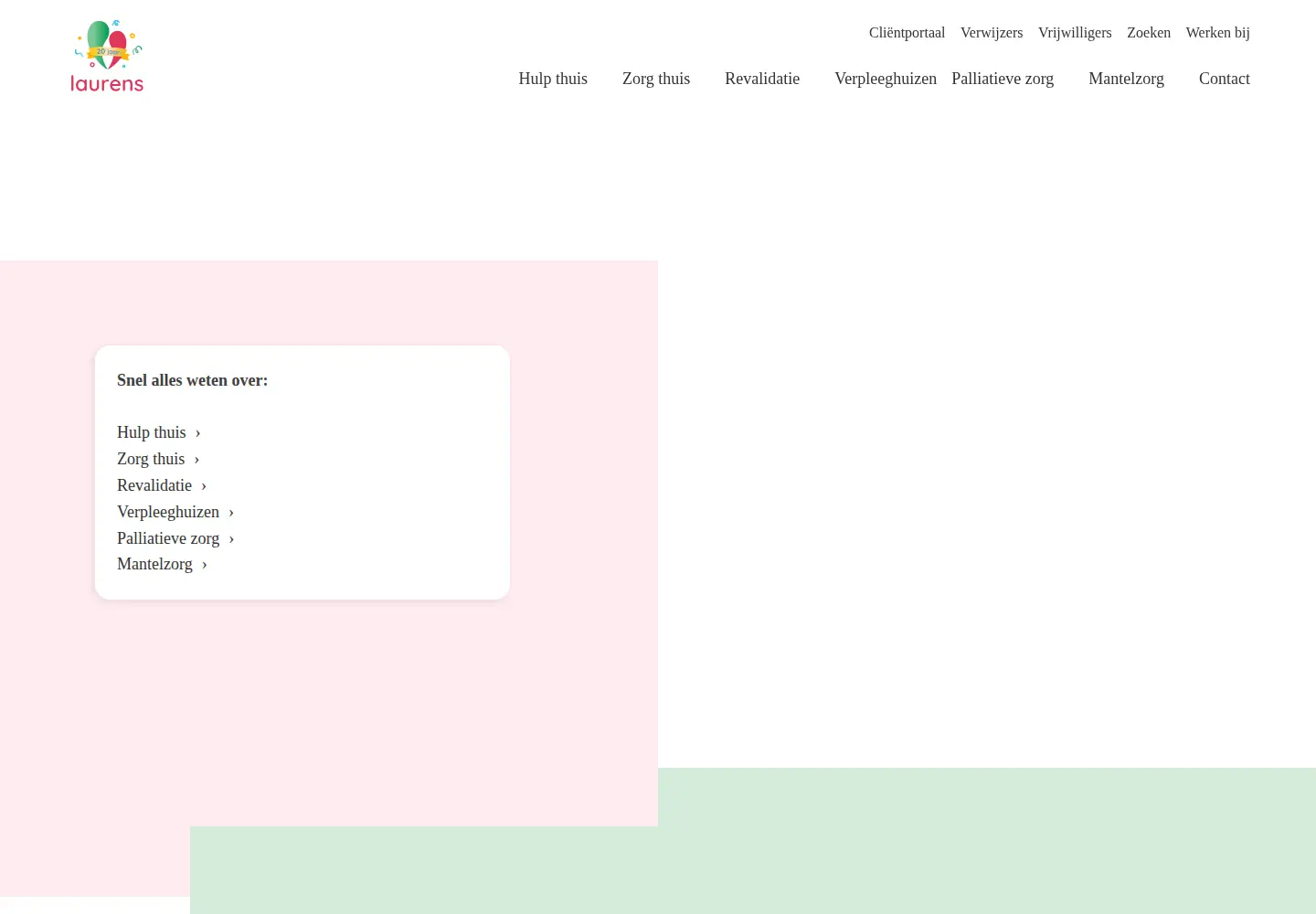Select Verpleeghuizen in main navigation
Screen dimensions: 1316x914
pos(886,79)
